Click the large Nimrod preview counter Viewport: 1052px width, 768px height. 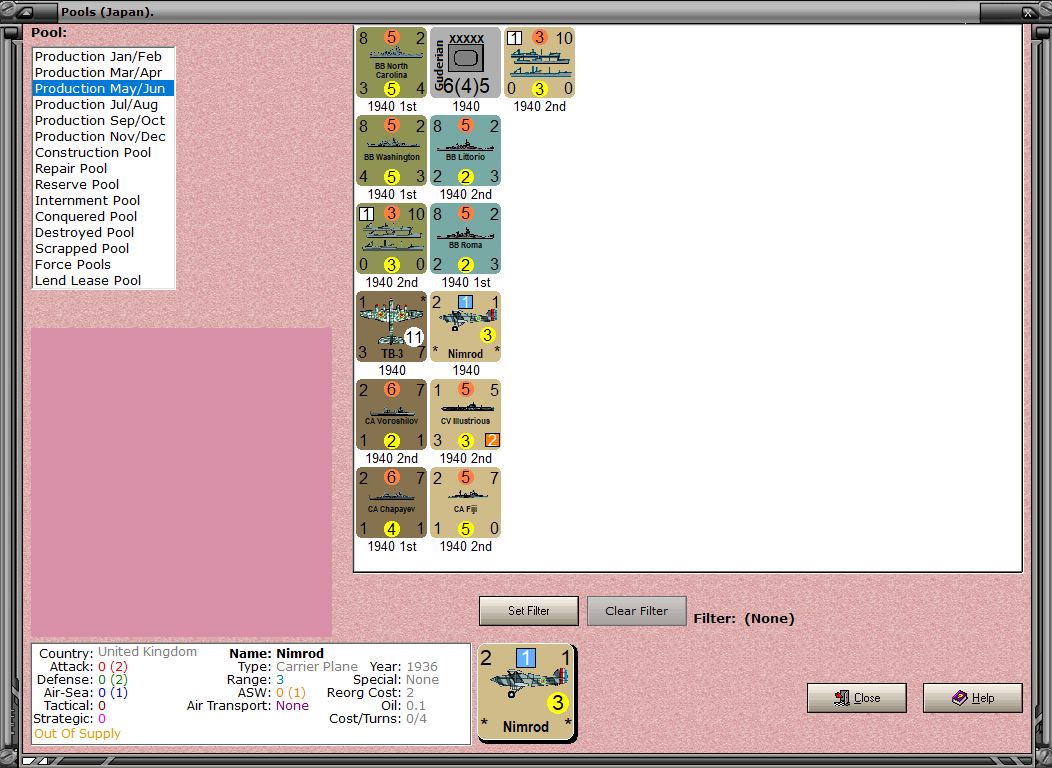[527, 694]
